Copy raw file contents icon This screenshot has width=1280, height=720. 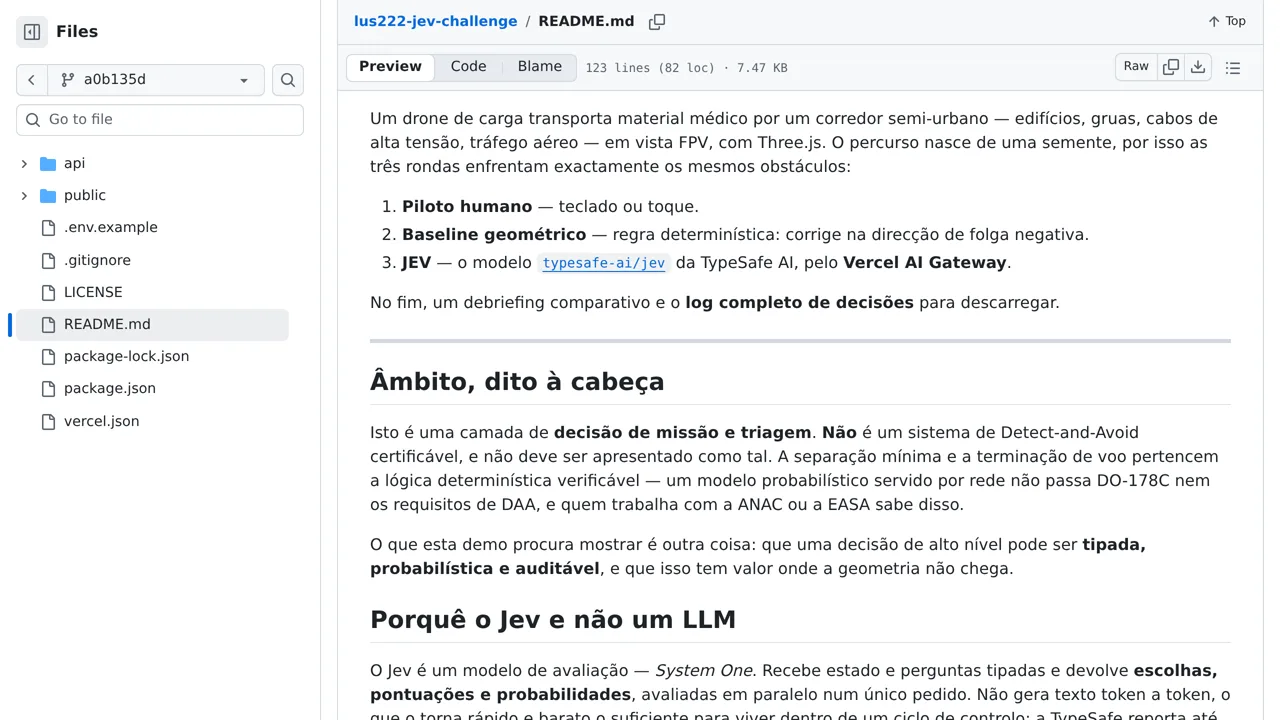1171,67
